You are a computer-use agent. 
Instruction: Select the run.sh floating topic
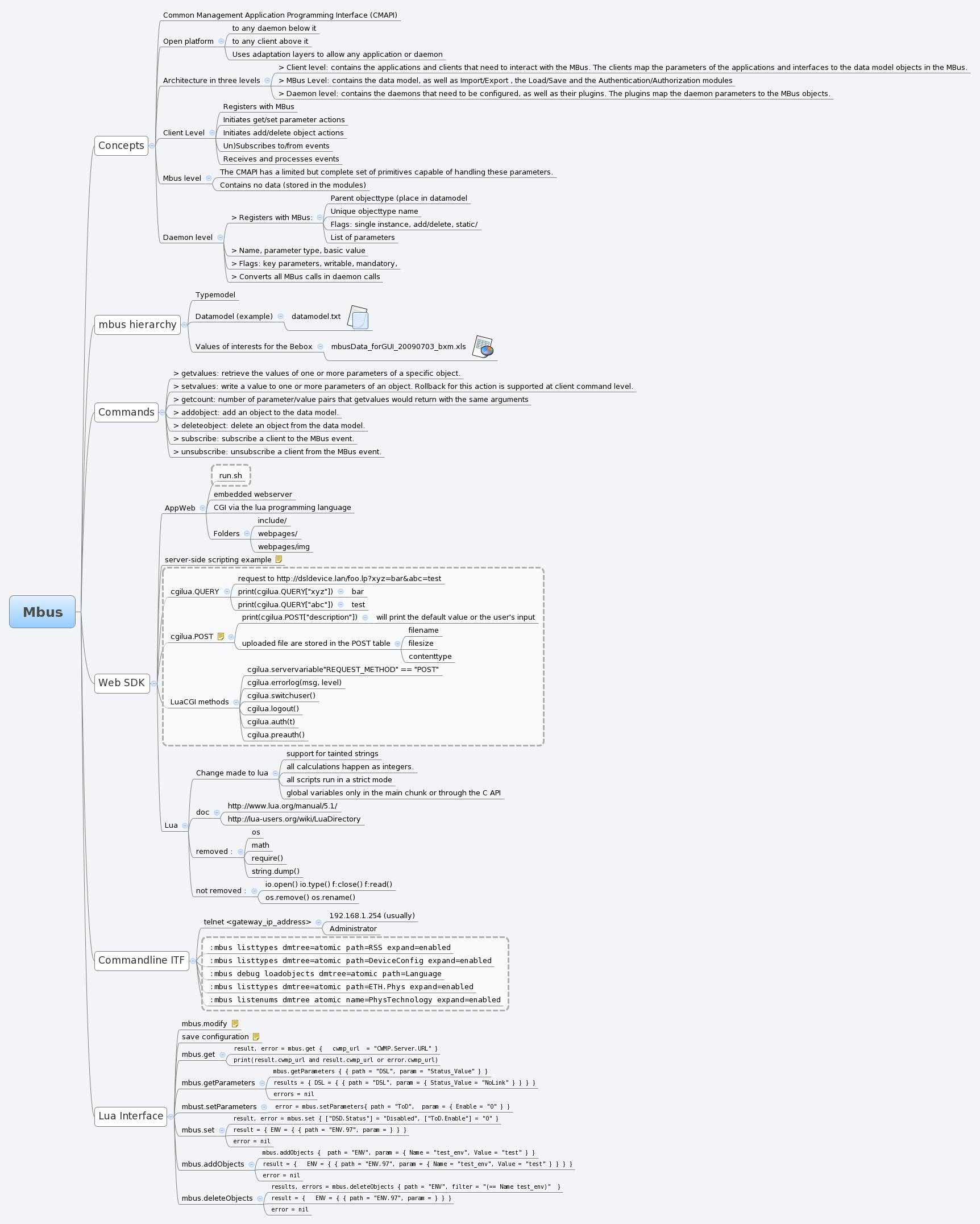pos(231,475)
